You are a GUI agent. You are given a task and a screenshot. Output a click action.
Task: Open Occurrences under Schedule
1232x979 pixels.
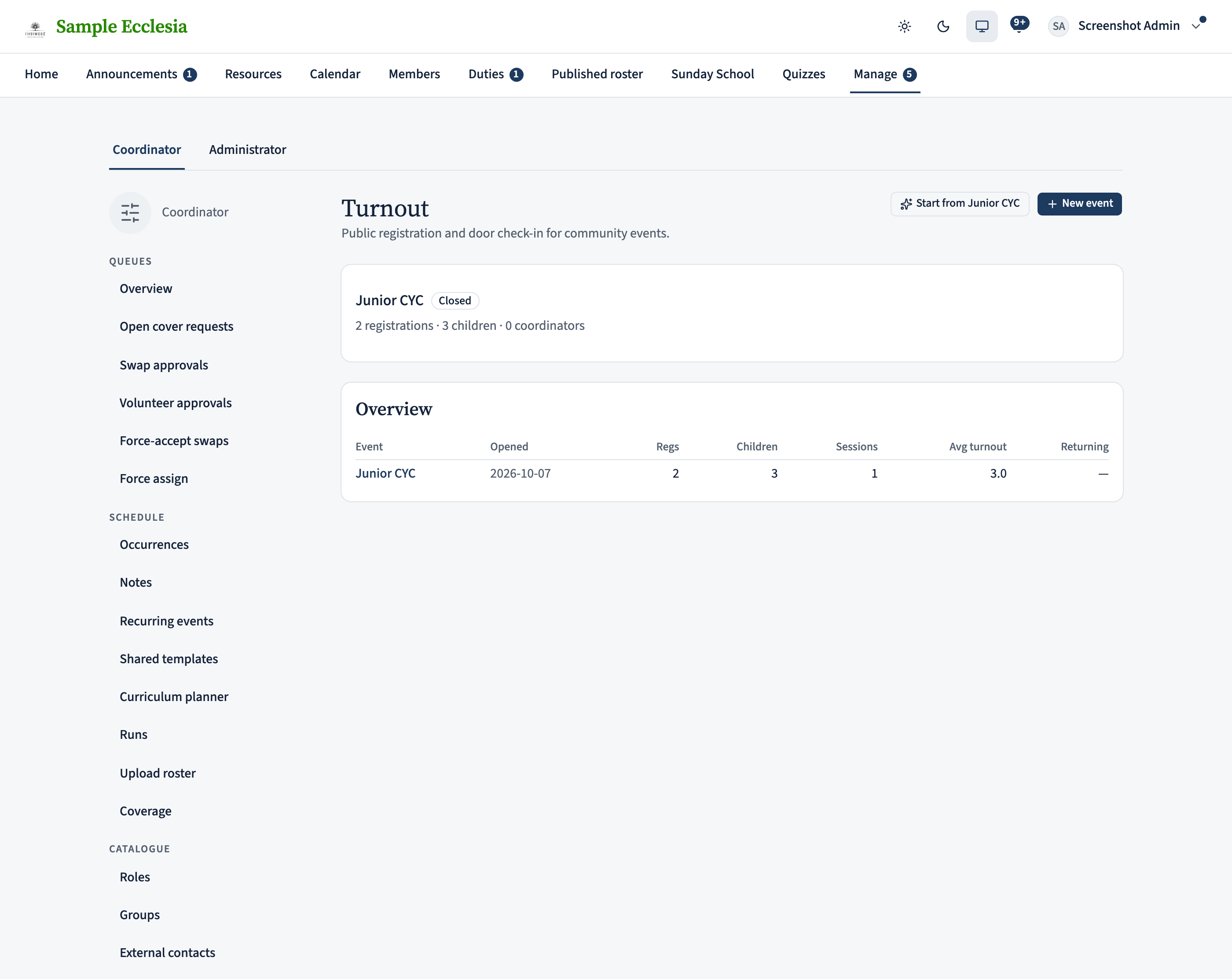coord(154,544)
